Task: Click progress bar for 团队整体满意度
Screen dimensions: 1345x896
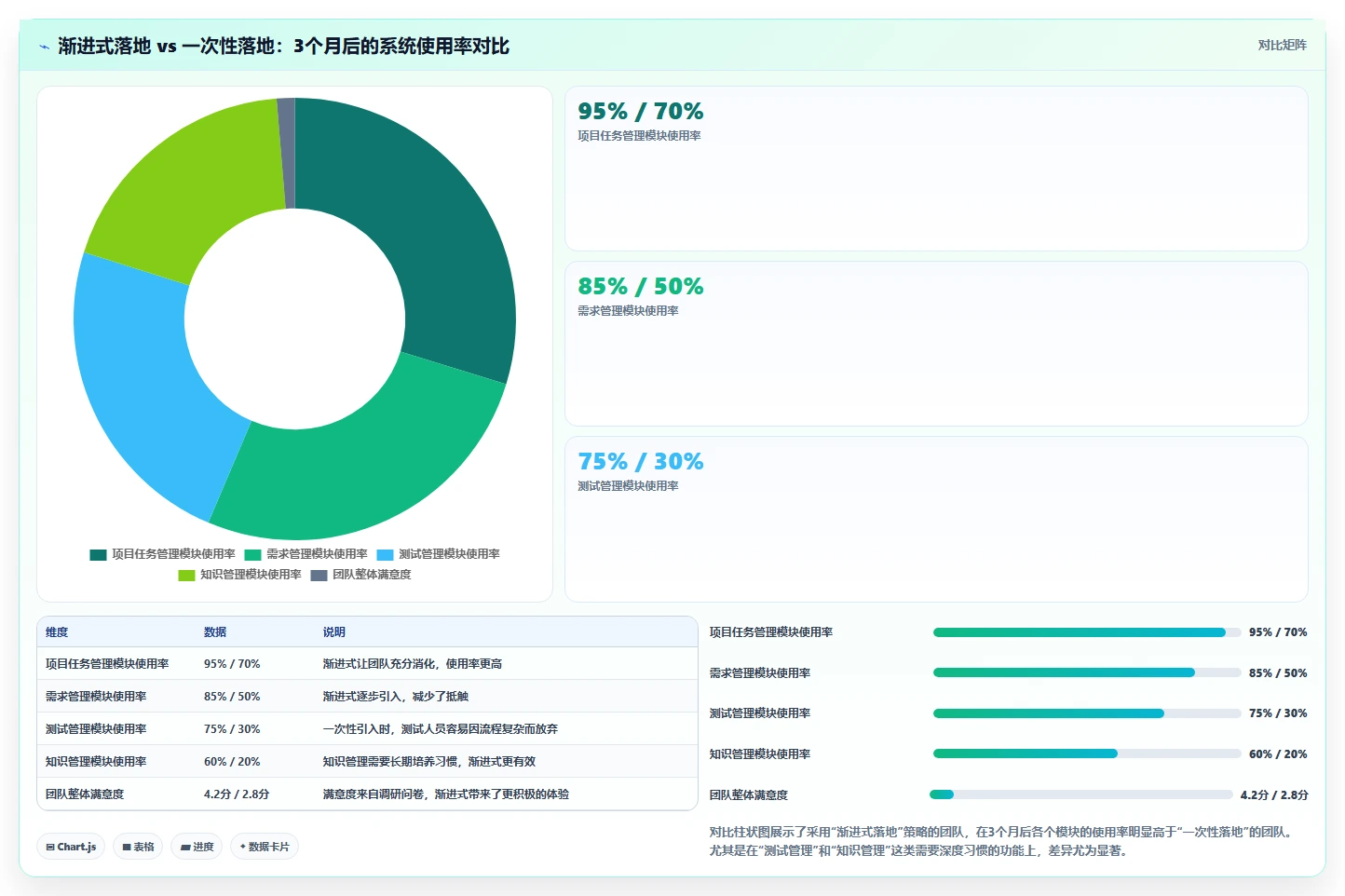Action: click(x=1081, y=794)
